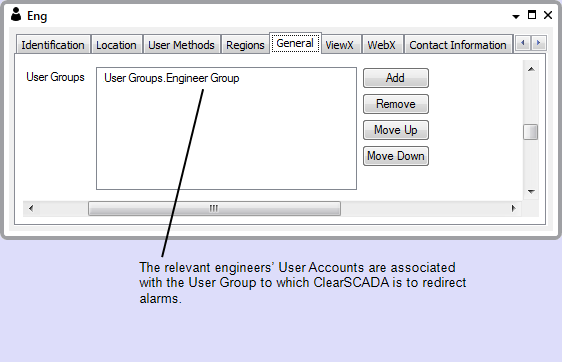The image size is (562, 362).
Task: Click Move Up button
Action: (x=396, y=130)
